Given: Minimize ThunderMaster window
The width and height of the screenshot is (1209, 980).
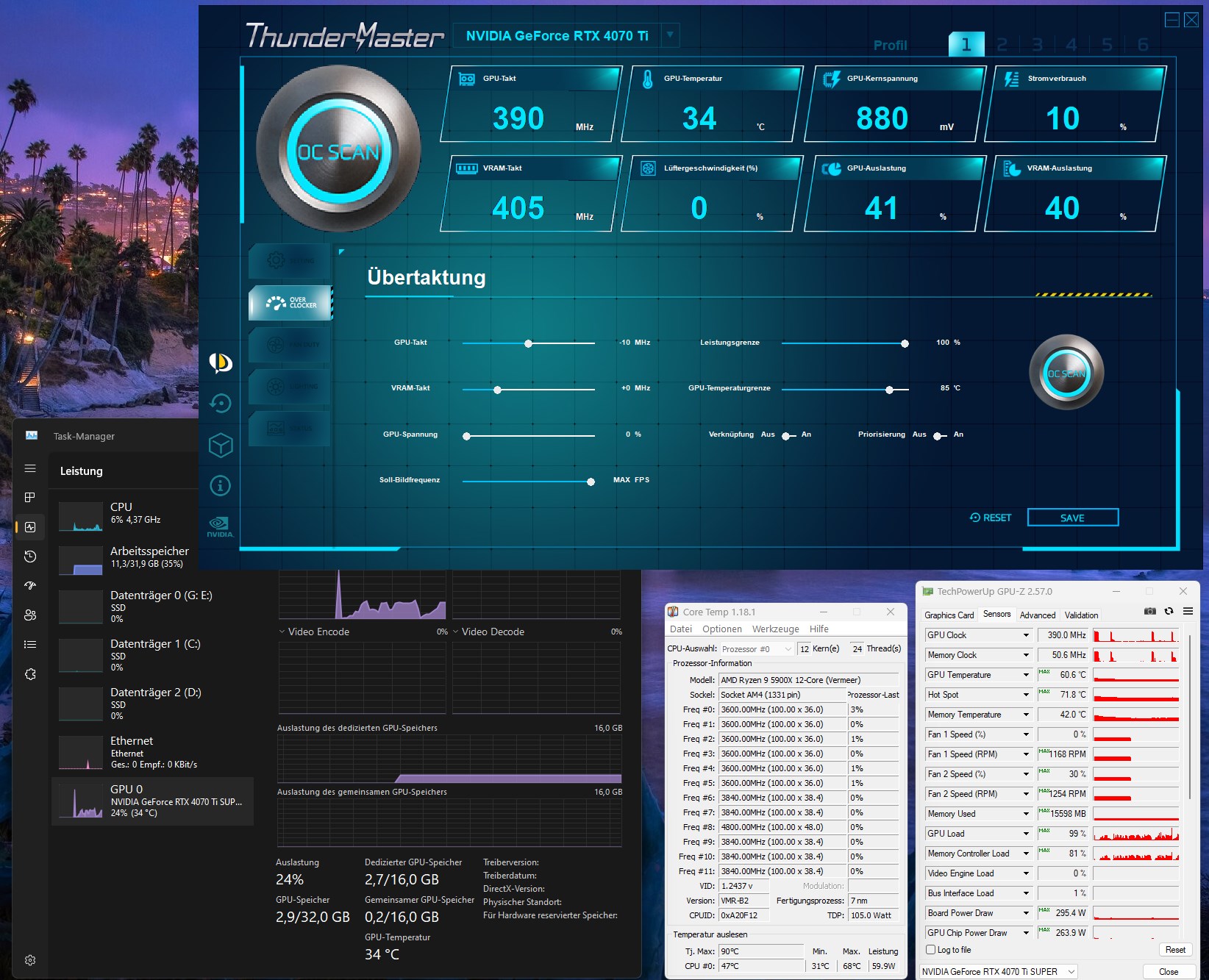Looking at the screenshot, I should click(x=1172, y=21).
